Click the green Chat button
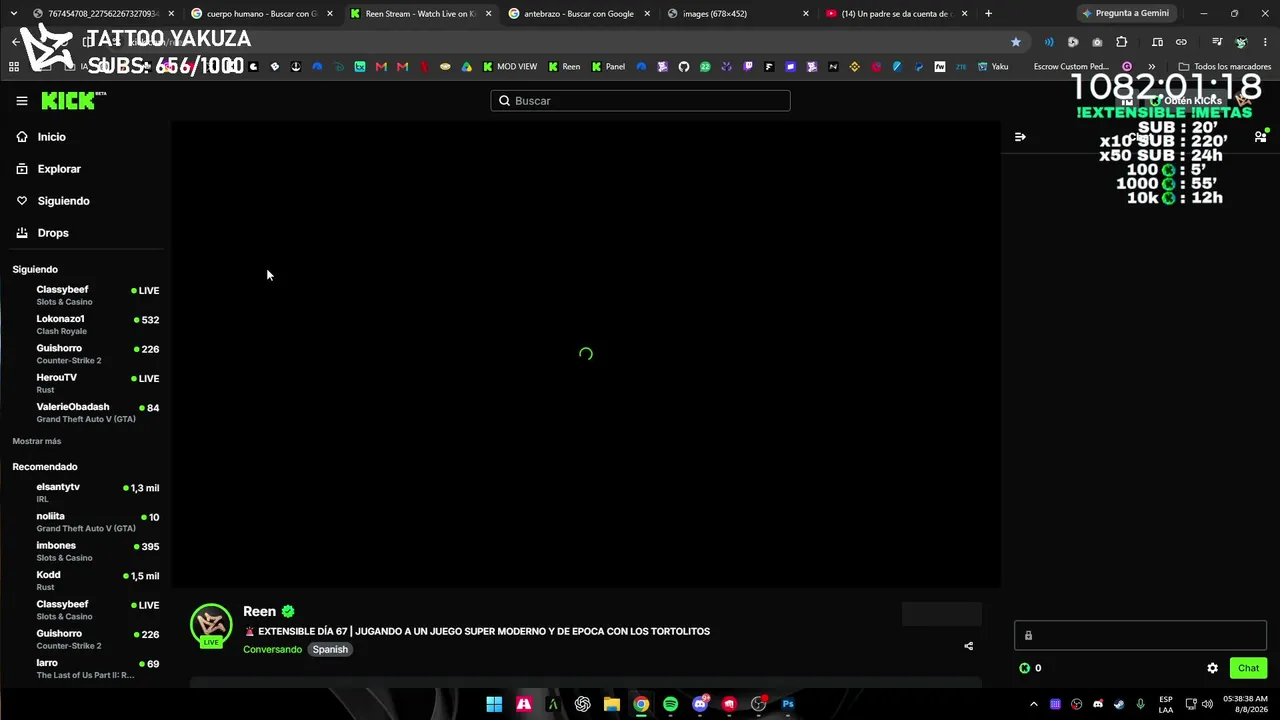 1248,668
